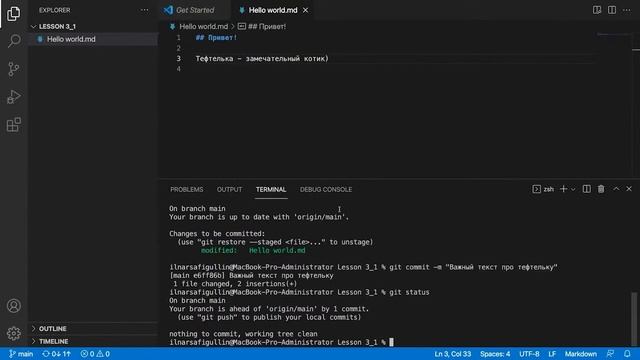Open notifications bell in status bar
The width and height of the screenshot is (640, 360).
627,354
